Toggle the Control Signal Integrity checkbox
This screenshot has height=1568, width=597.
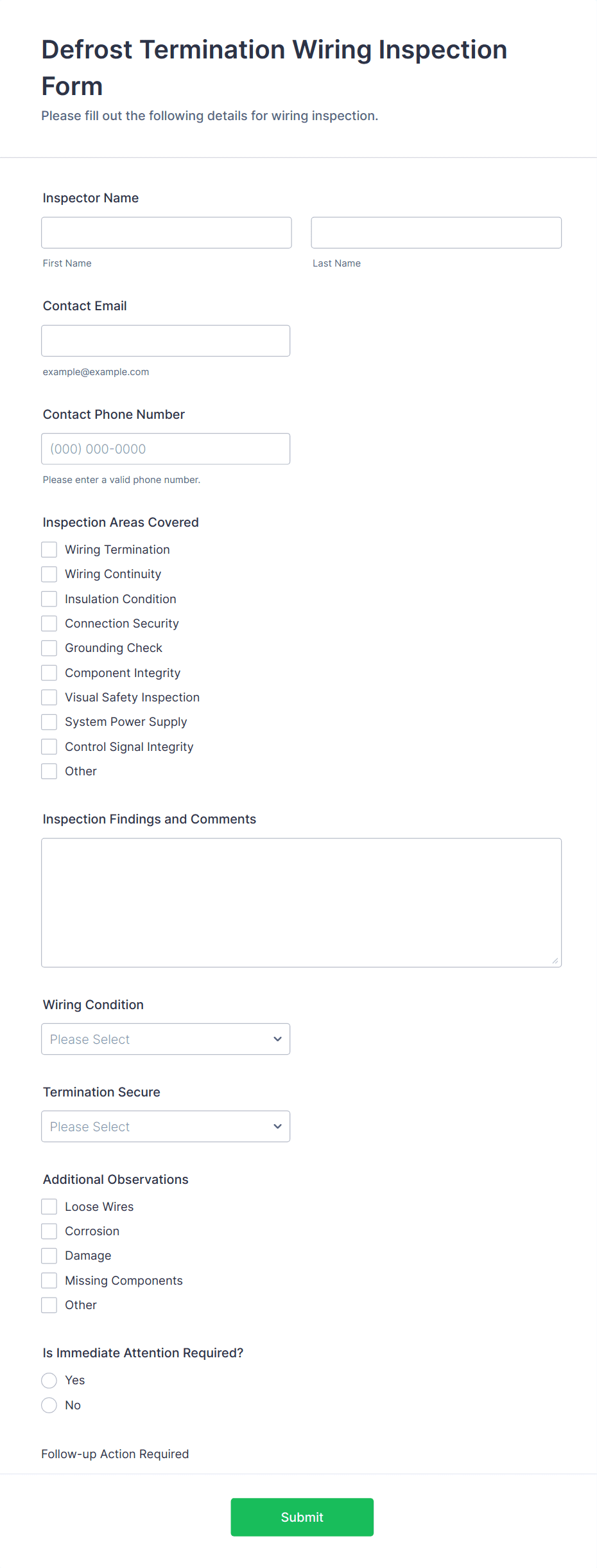pyautogui.click(x=49, y=747)
